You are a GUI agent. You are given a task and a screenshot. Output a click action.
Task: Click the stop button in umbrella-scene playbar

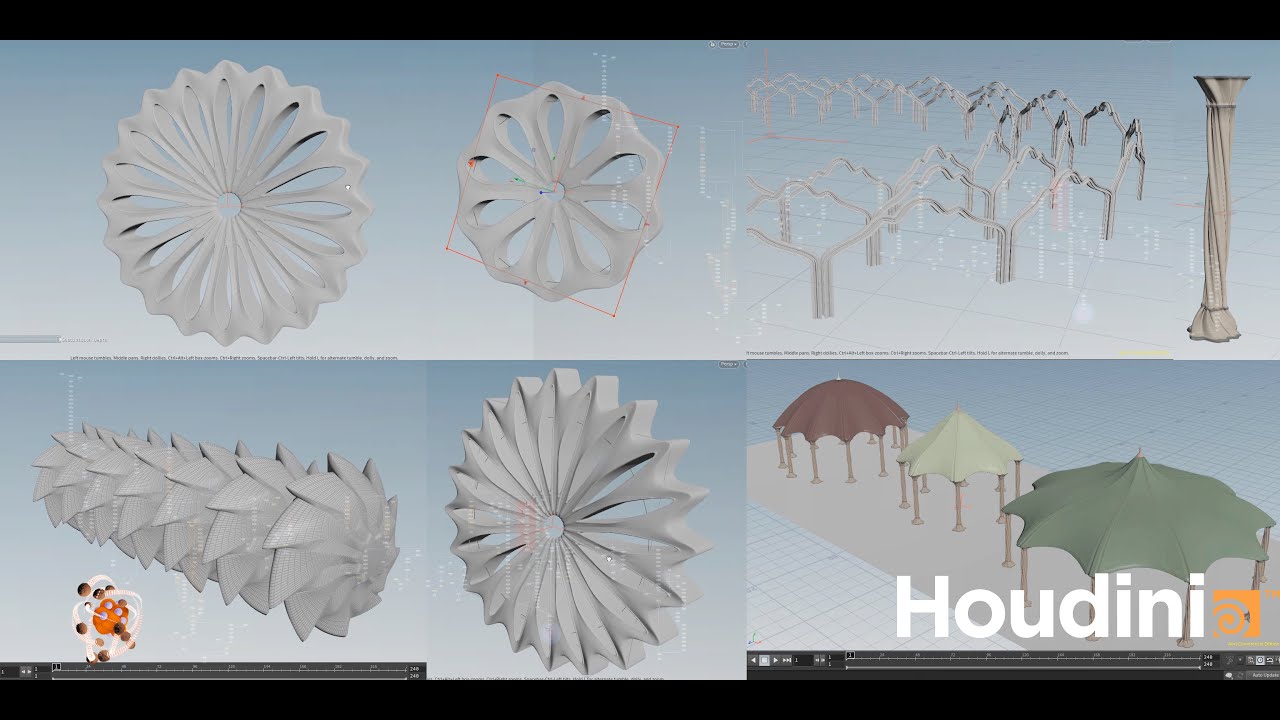click(764, 660)
